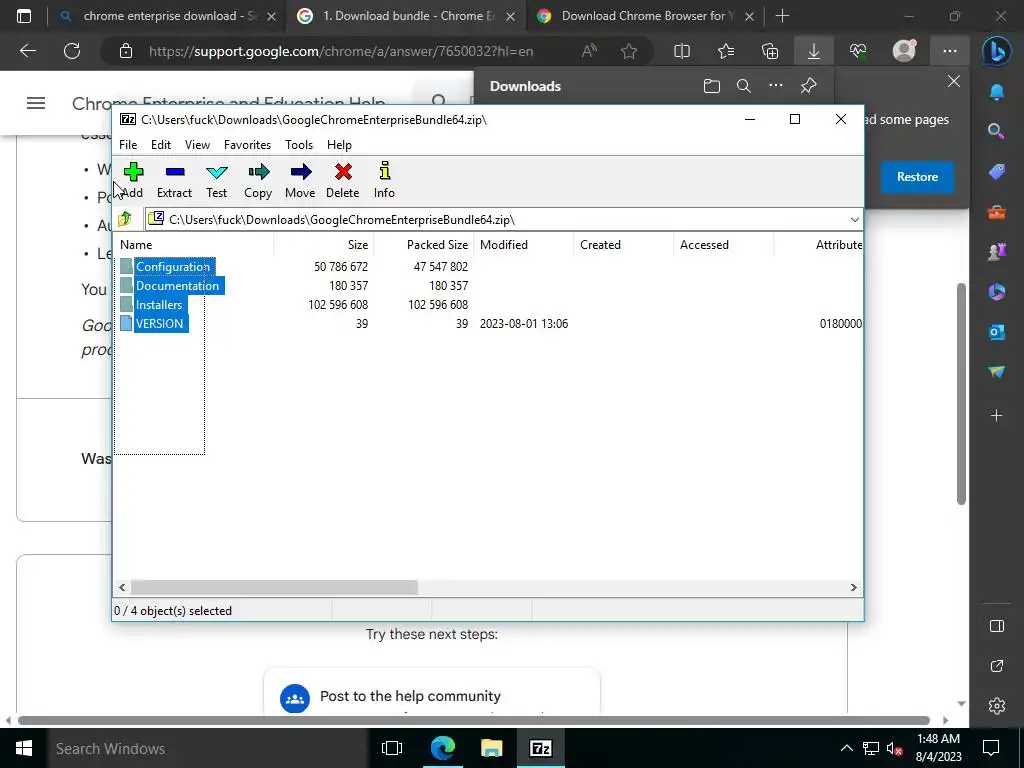Extract the archive with the Extract icon
The image size is (1024, 768).
click(x=174, y=180)
